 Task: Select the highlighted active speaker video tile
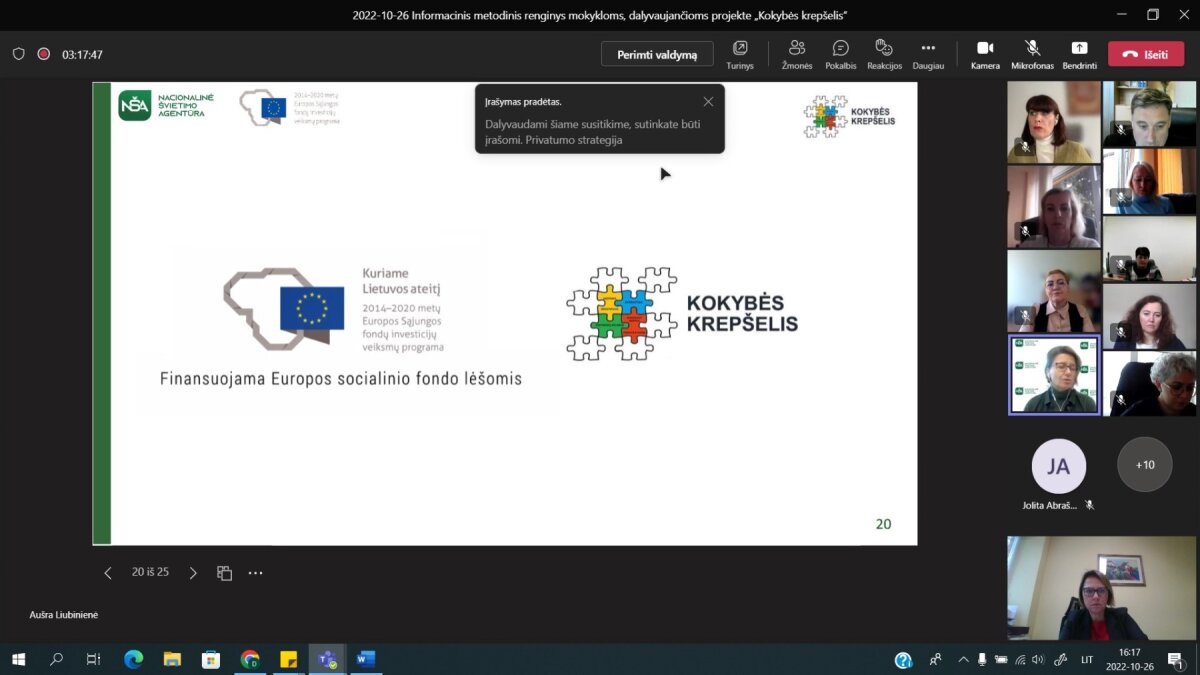pos(1055,375)
